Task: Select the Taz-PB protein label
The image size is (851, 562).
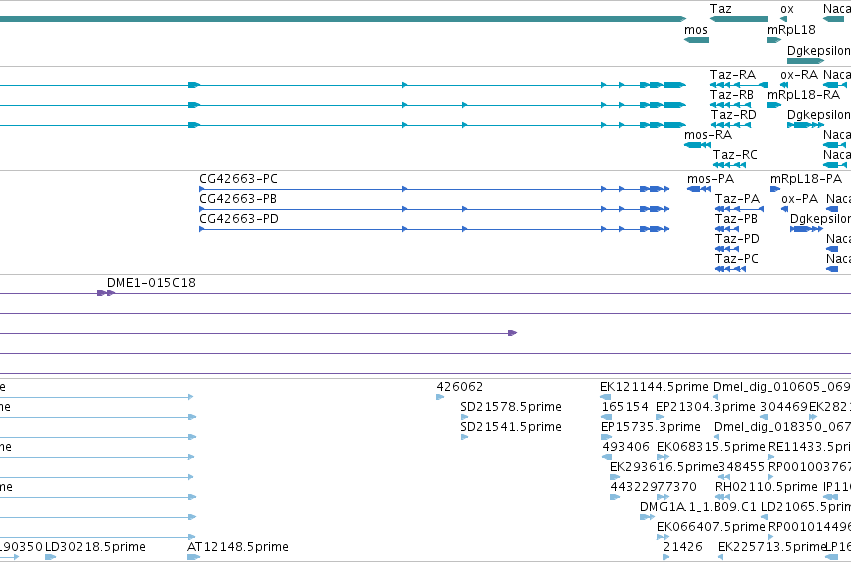Action: coord(736,219)
